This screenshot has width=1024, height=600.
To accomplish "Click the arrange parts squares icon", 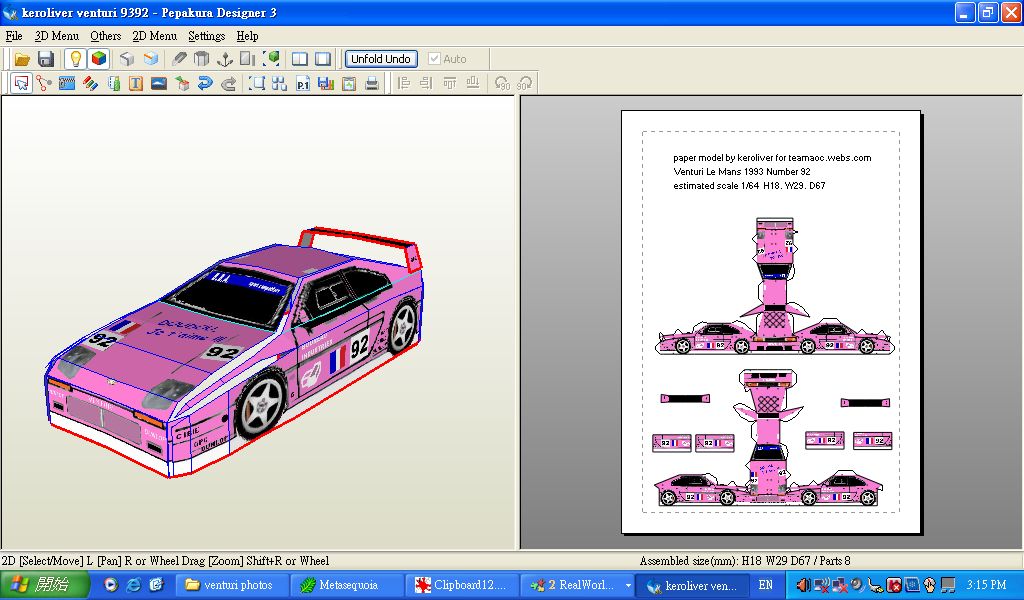I will coord(280,84).
